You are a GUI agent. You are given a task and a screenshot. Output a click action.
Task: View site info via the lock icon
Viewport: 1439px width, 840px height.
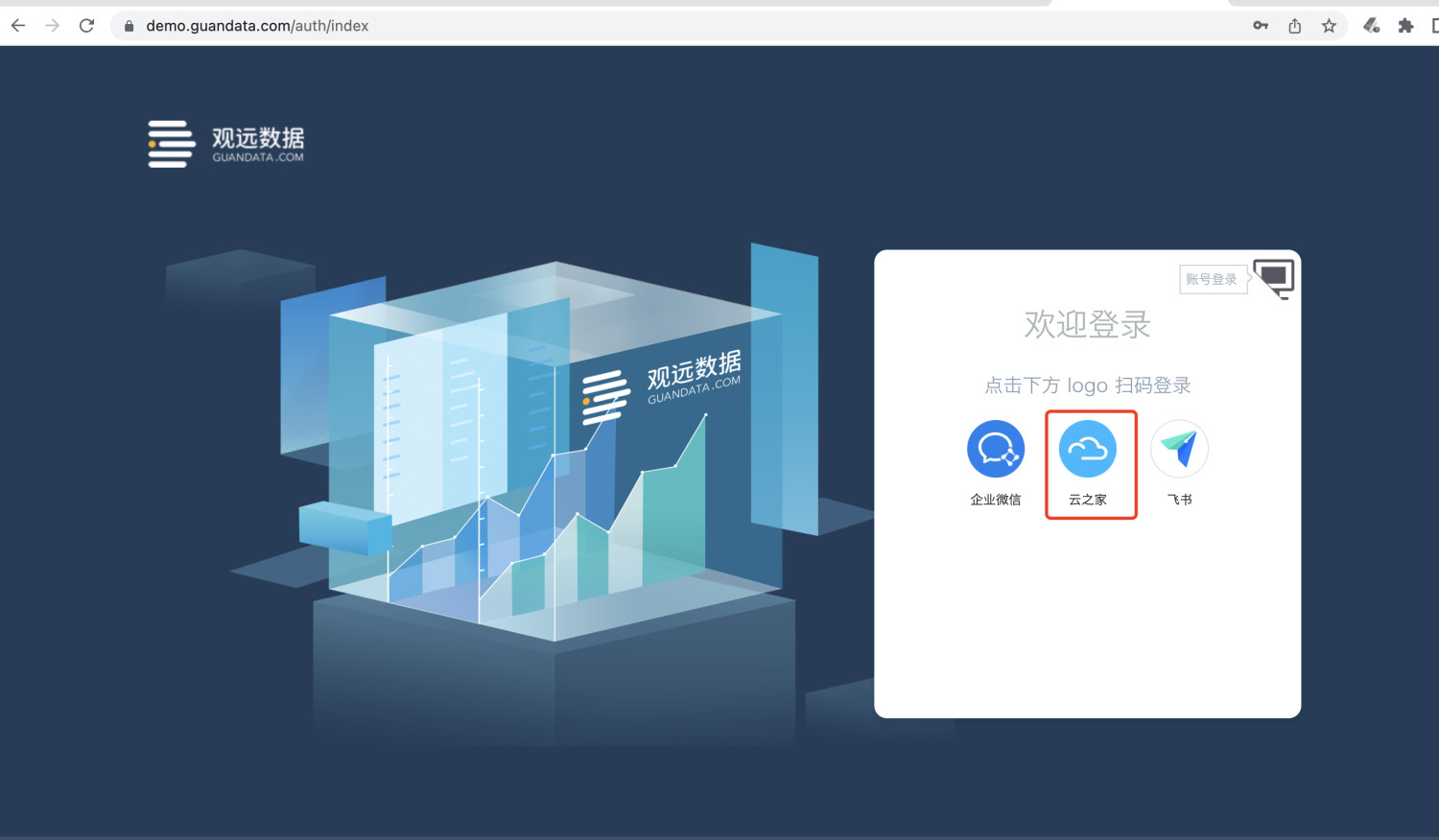129,26
